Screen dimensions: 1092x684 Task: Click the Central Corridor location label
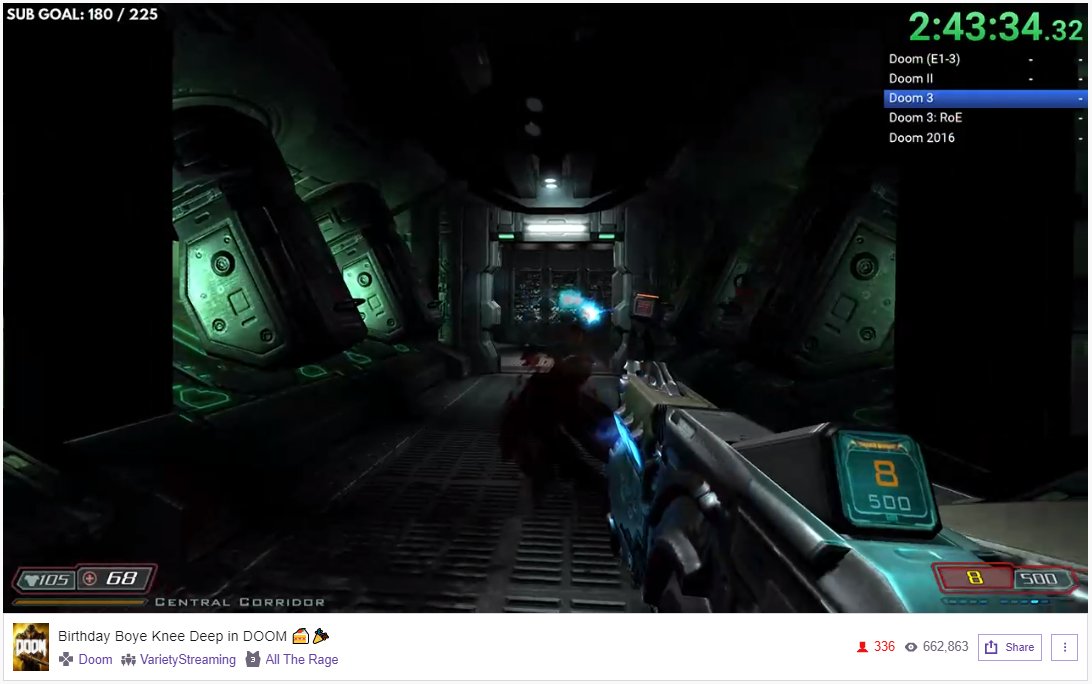(240, 602)
